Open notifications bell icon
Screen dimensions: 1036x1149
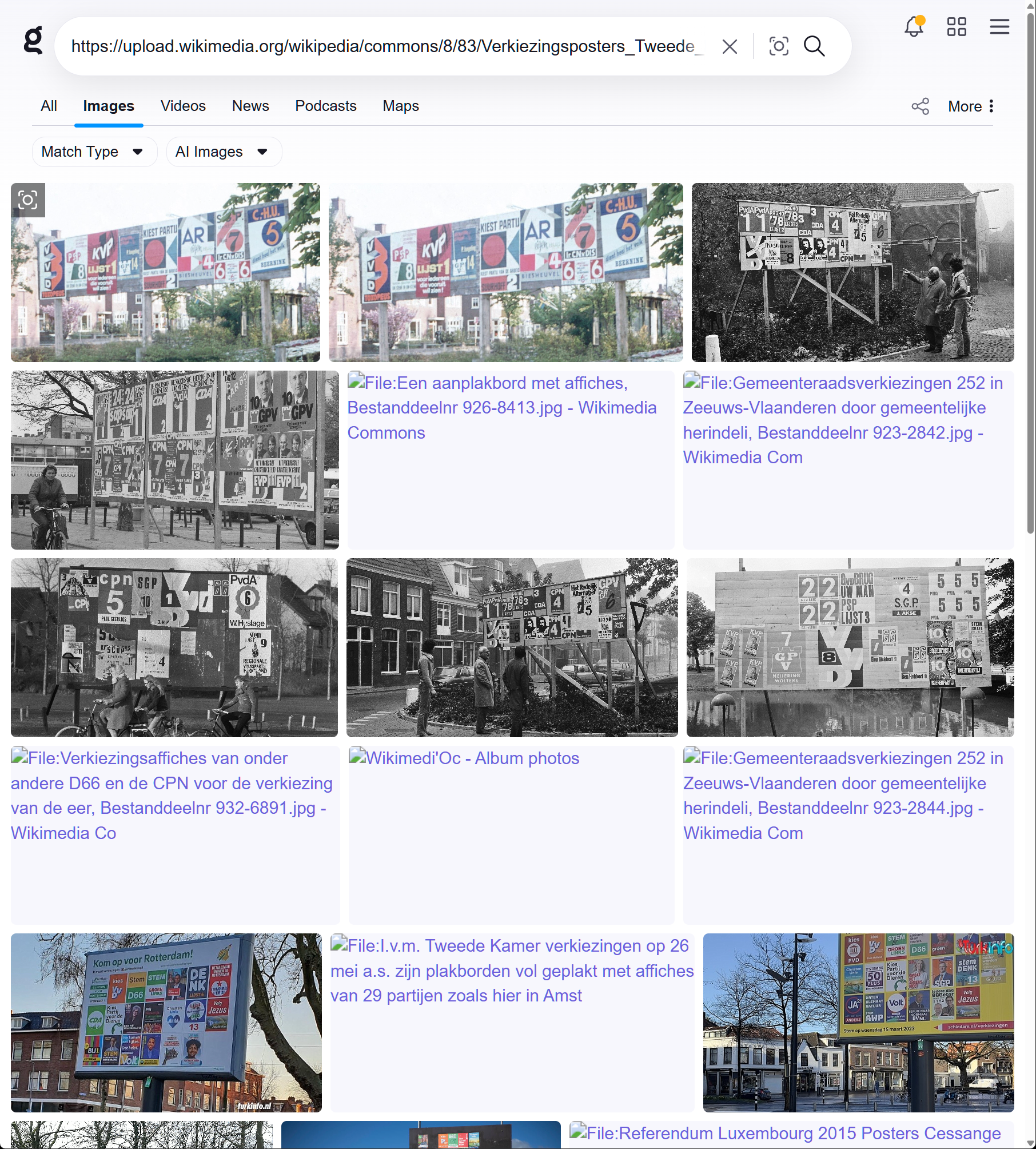[x=914, y=27]
